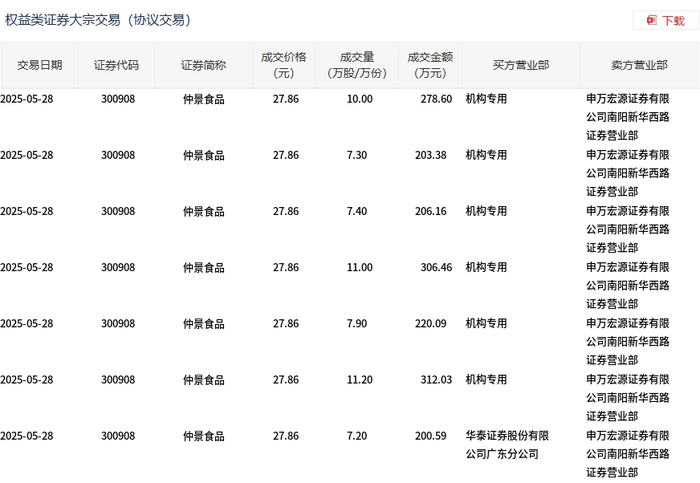Select the amount cell 200.59

click(430, 436)
